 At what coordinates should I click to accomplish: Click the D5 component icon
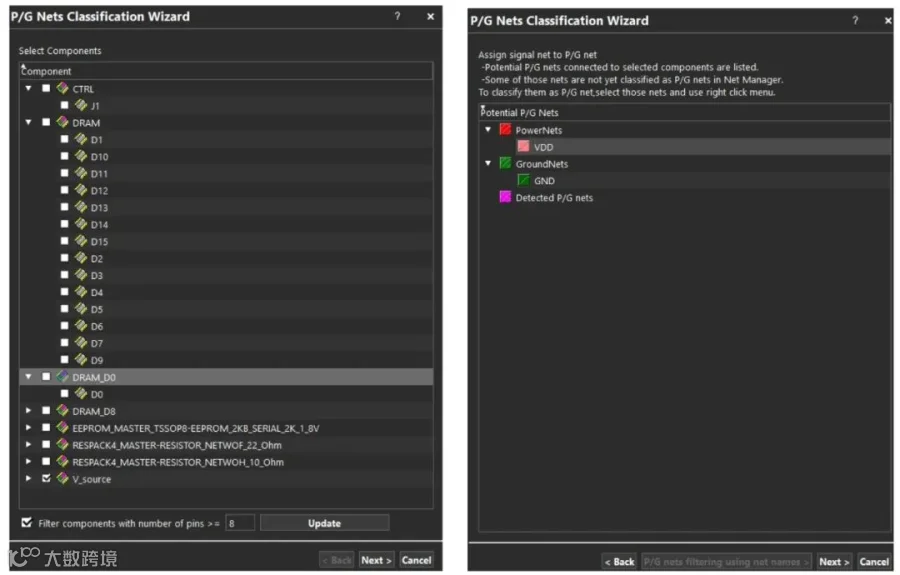click(x=81, y=309)
